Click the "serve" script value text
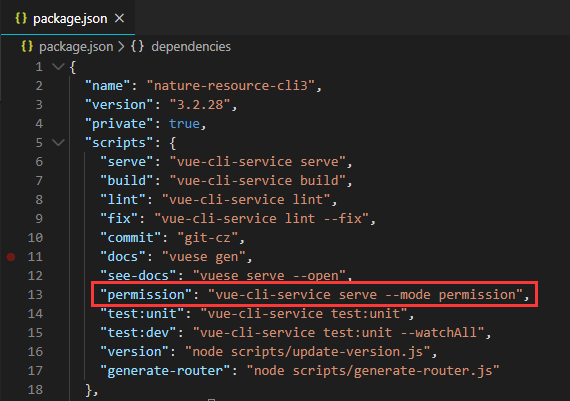Viewport: 570px width, 401px height. (257, 161)
